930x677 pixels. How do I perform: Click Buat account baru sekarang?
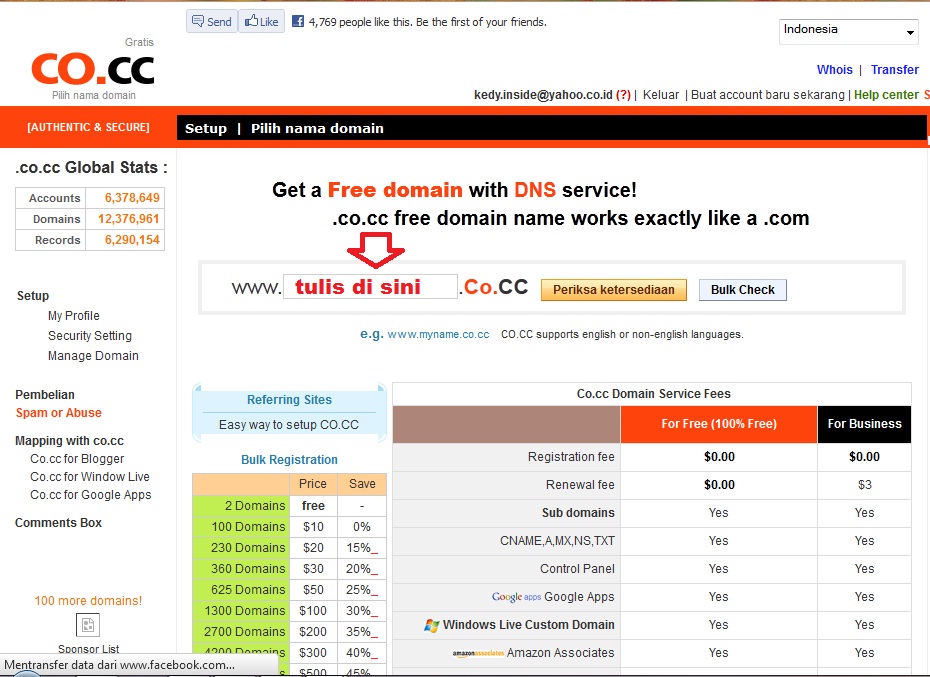(767, 95)
